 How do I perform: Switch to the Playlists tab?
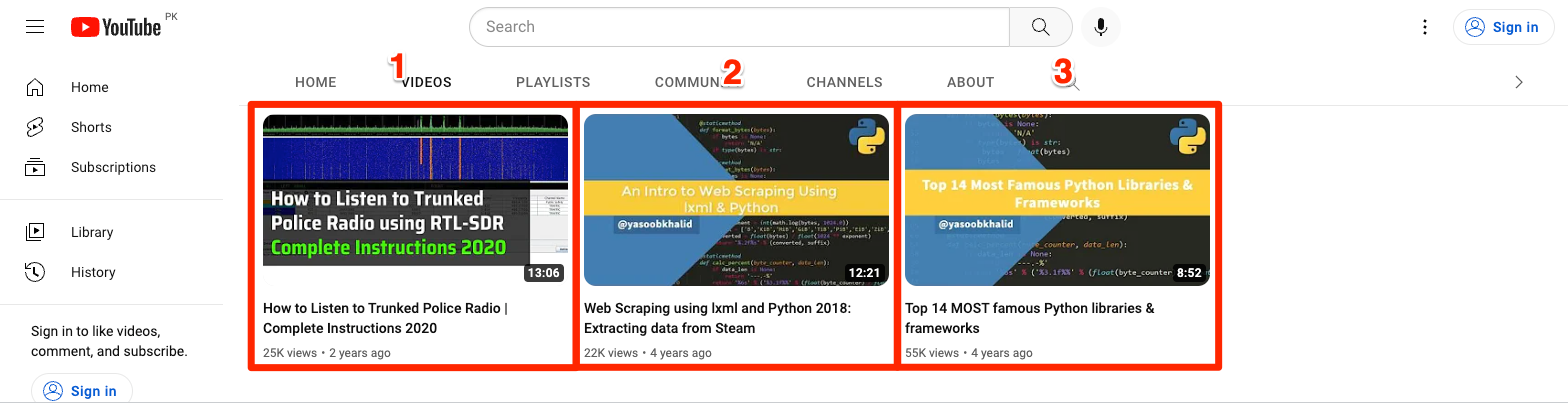pyautogui.click(x=553, y=83)
